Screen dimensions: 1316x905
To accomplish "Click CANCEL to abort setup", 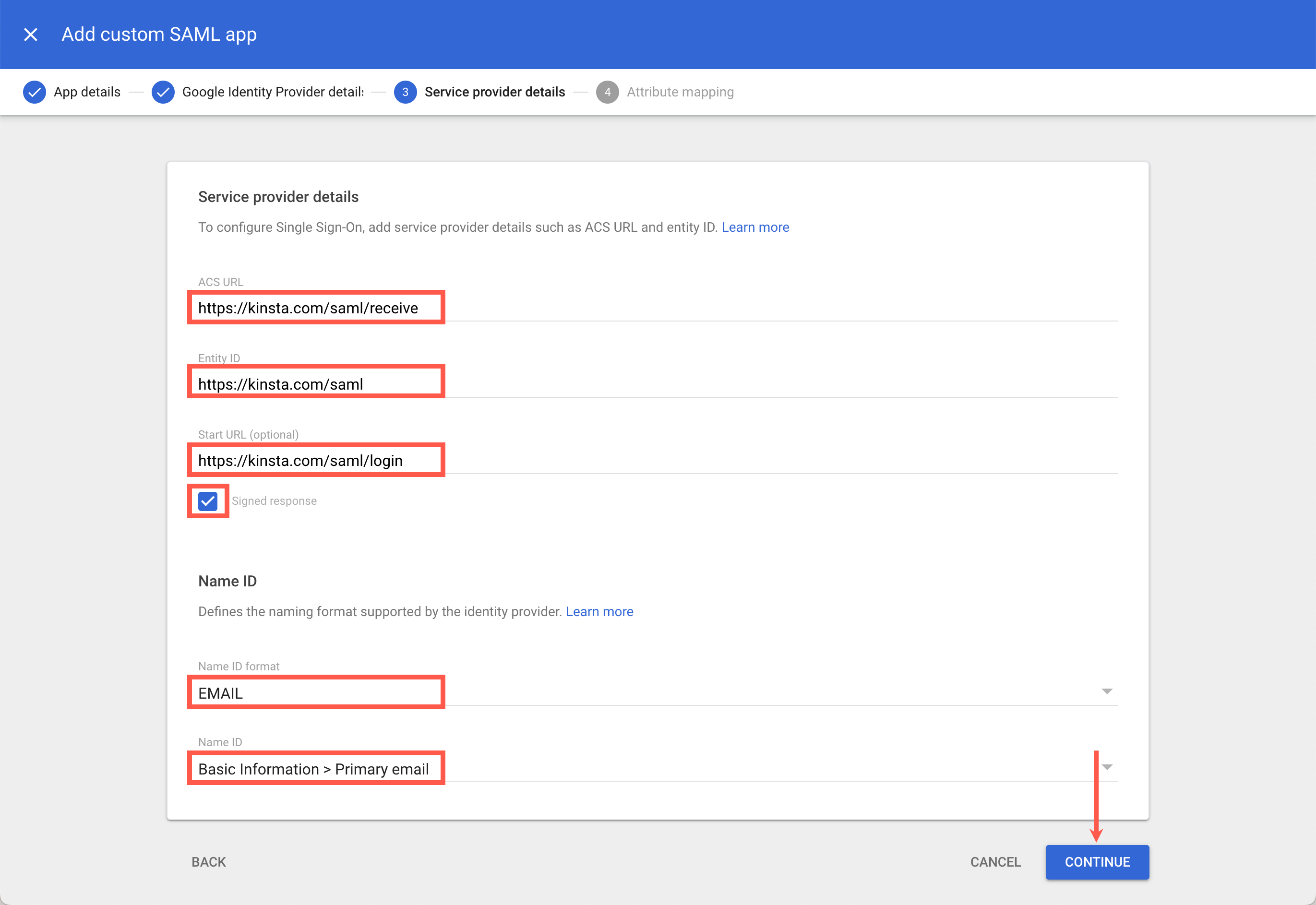I will (x=995, y=862).
